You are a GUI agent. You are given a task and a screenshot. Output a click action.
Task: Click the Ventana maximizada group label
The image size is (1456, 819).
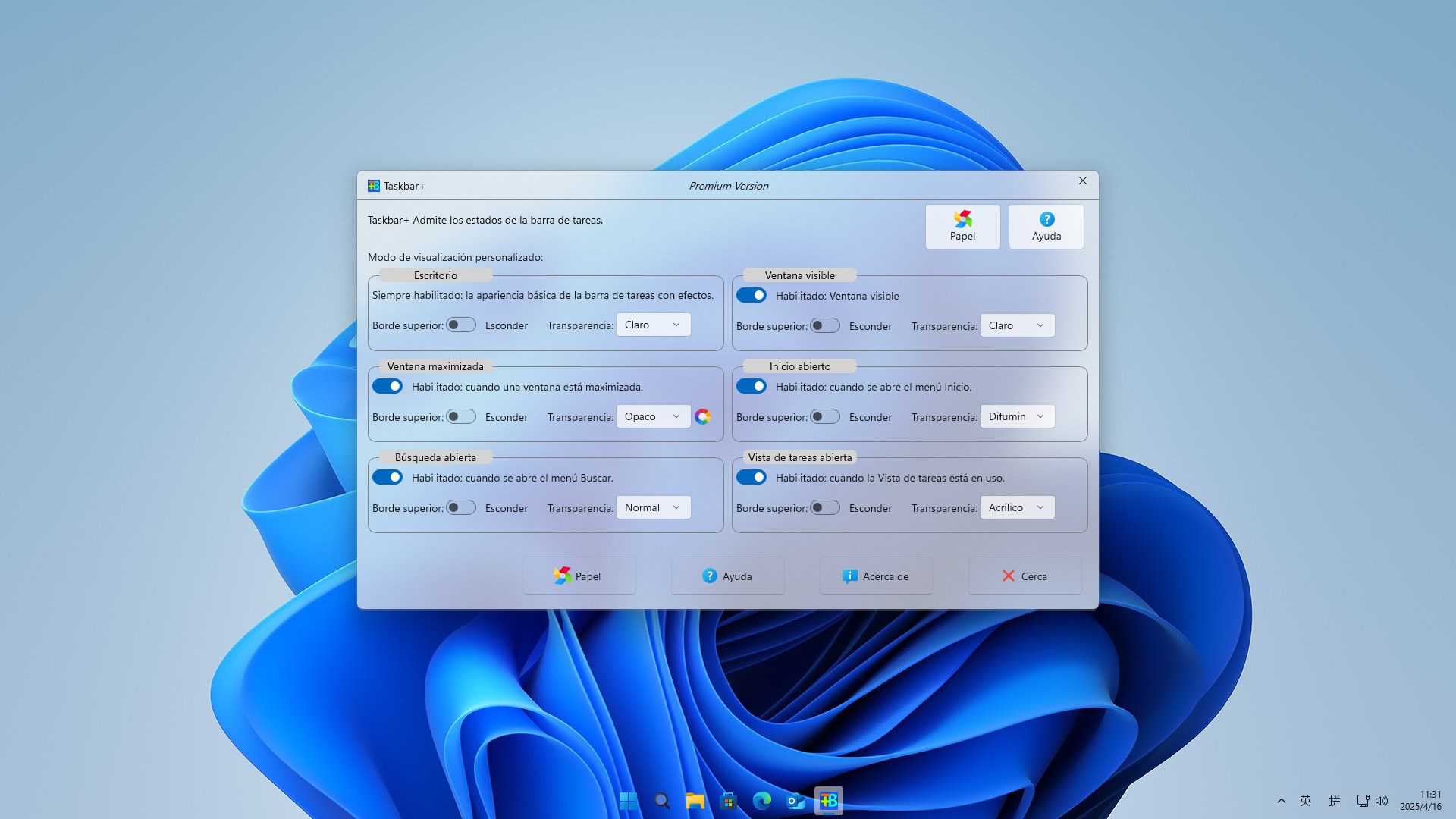[435, 366]
